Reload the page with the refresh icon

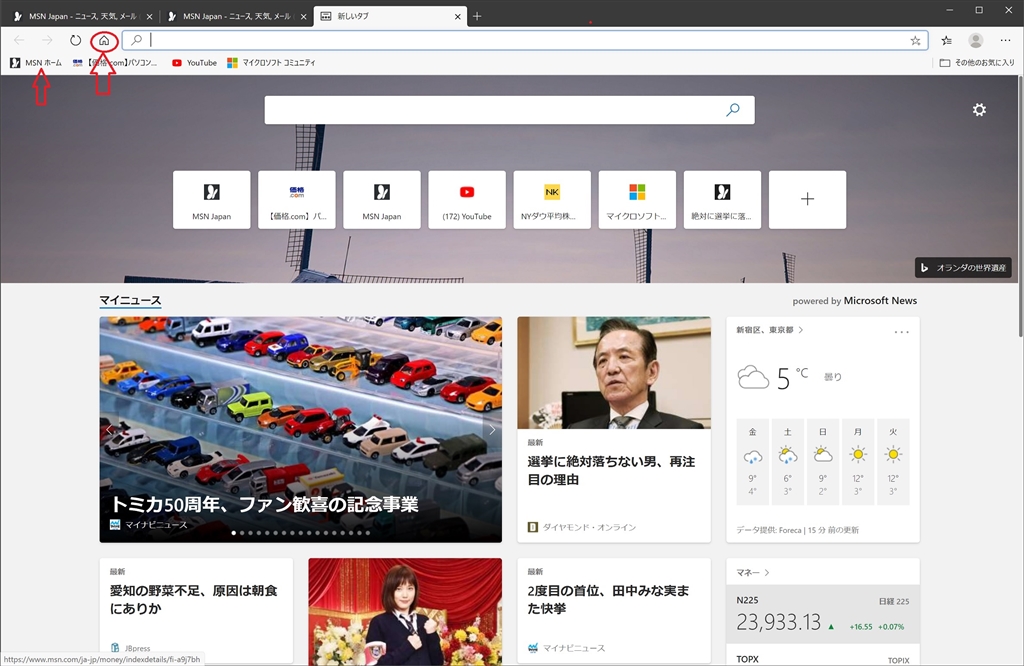tap(76, 40)
